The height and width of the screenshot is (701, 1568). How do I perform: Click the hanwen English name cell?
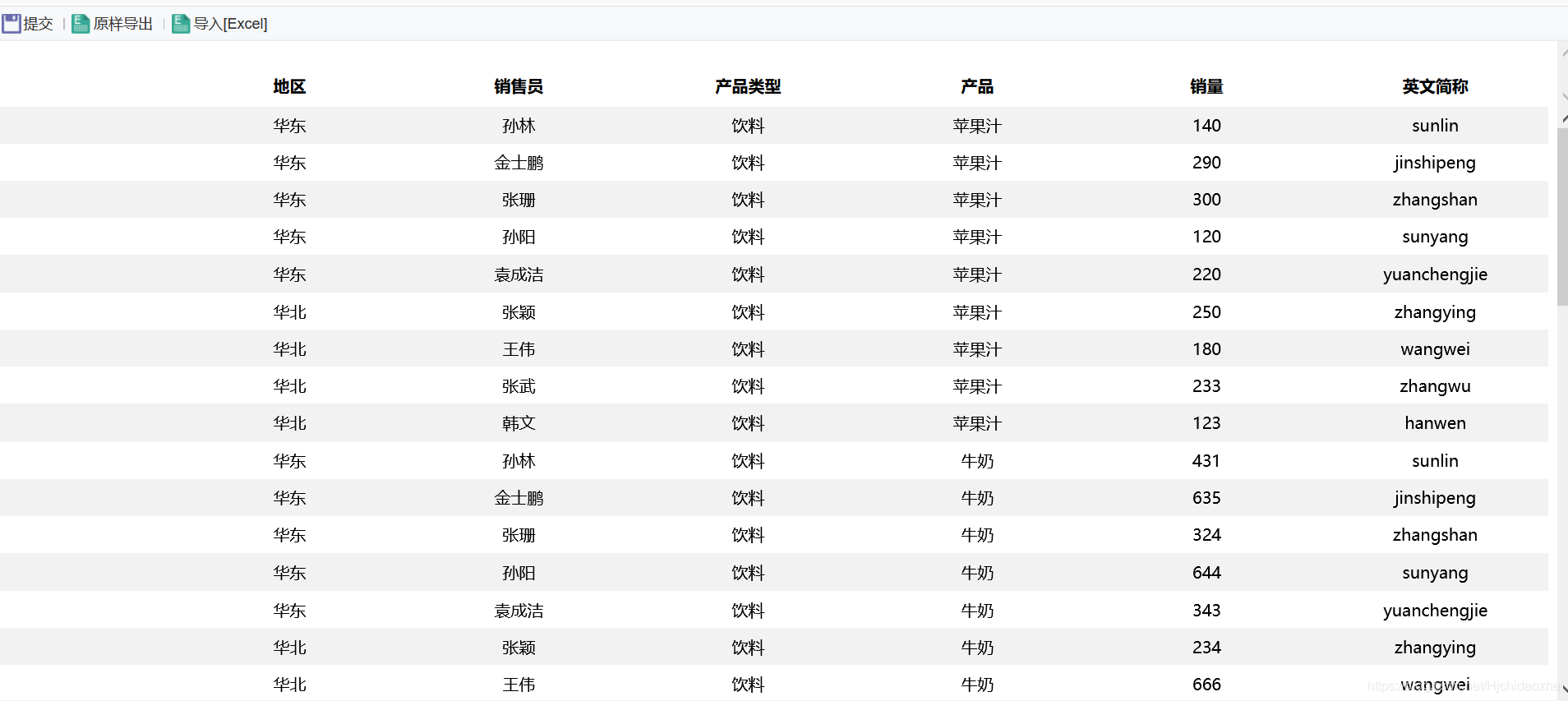point(1435,423)
